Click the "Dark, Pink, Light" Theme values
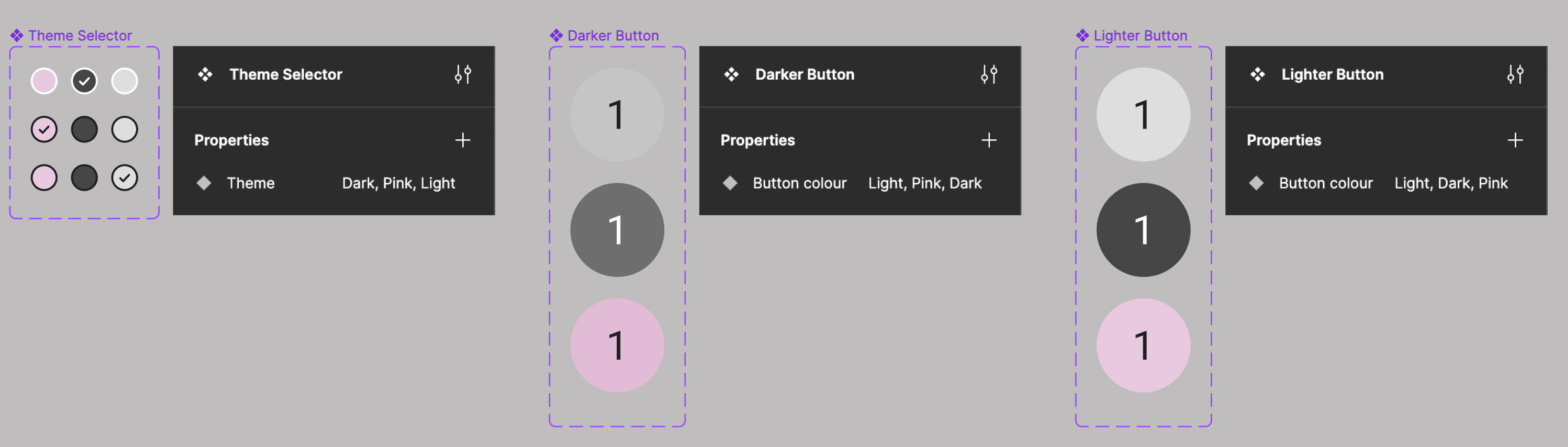This screenshot has height=447, width=1568. [398, 183]
